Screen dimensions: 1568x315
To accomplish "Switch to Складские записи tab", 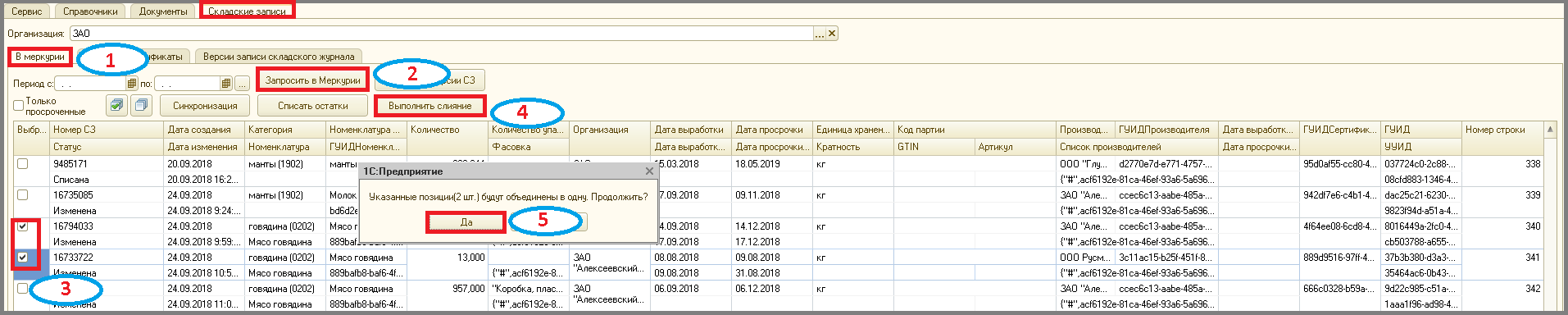I will pos(247,11).
